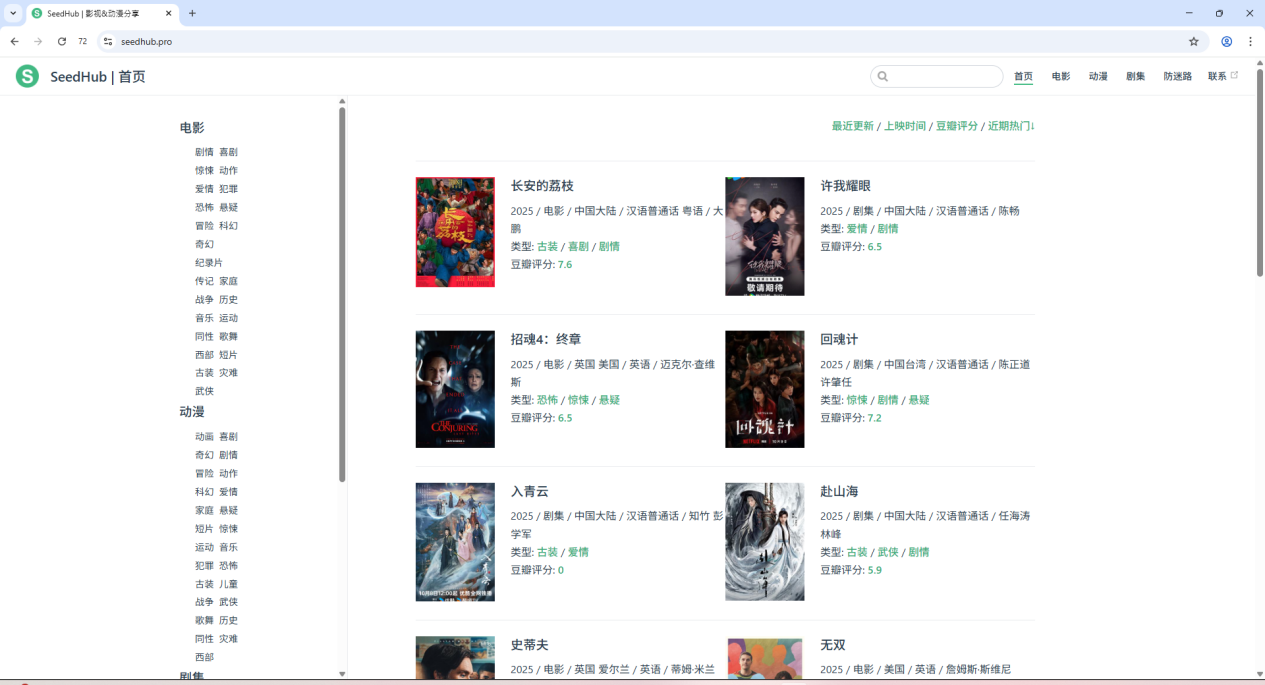1265x685 pixels.
Task: Click the page scroll down arrow
Action: (x=1259, y=674)
